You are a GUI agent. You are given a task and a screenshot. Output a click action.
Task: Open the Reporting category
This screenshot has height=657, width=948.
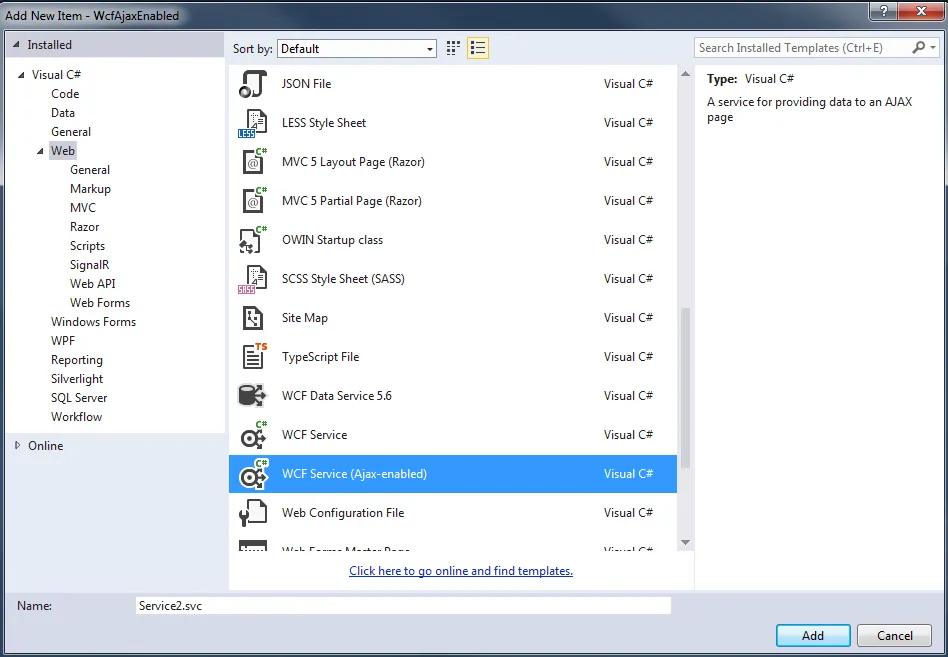pos(77,360)
